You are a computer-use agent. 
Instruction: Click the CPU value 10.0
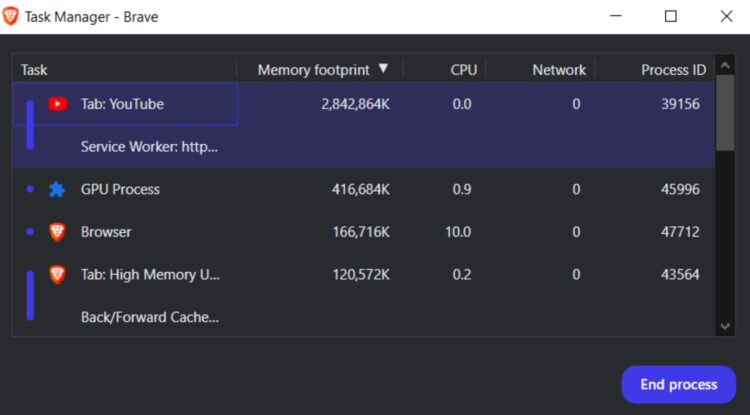click(458, 232)
